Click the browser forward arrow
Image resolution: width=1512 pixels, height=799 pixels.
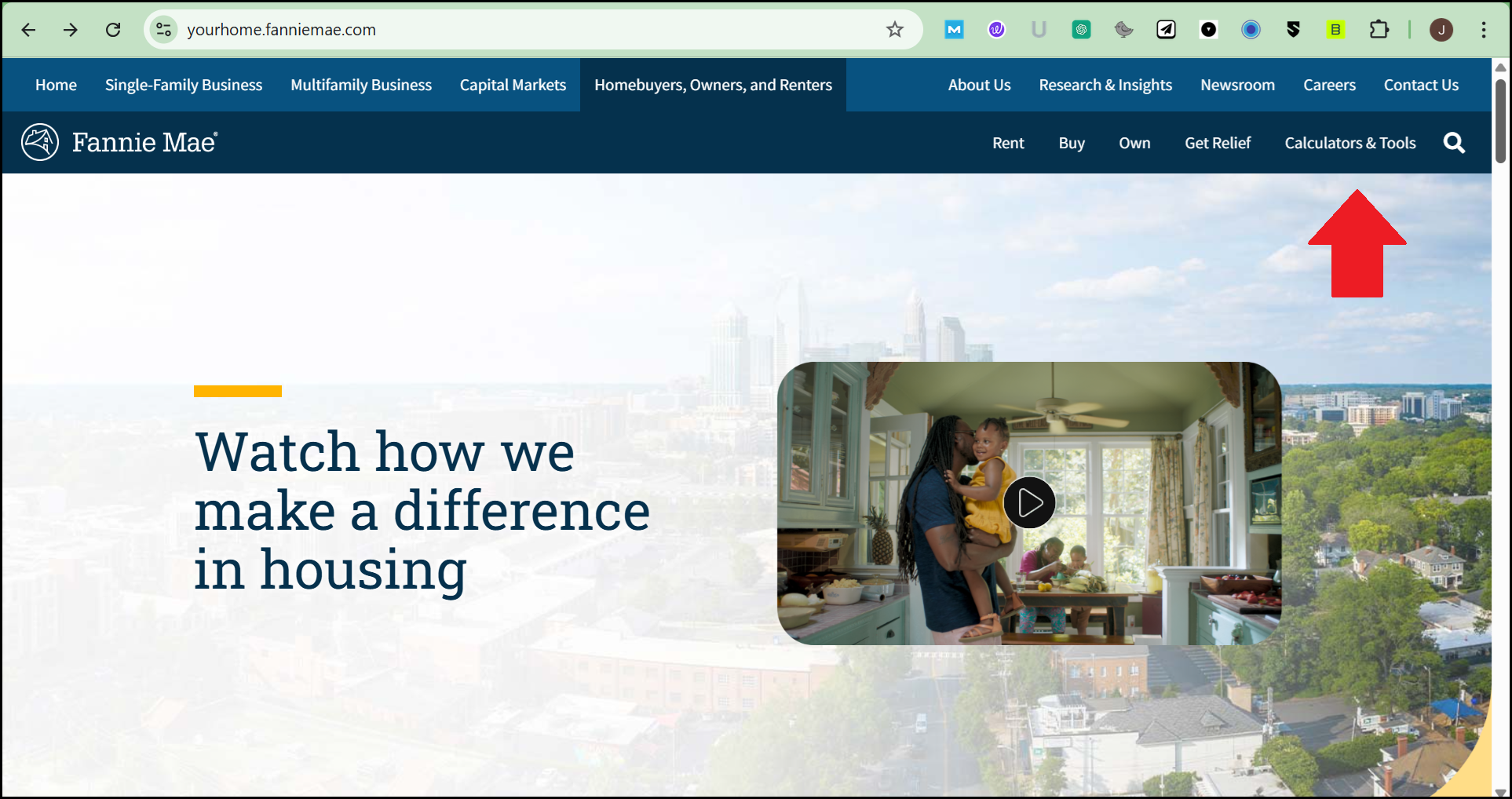point(71,30)
